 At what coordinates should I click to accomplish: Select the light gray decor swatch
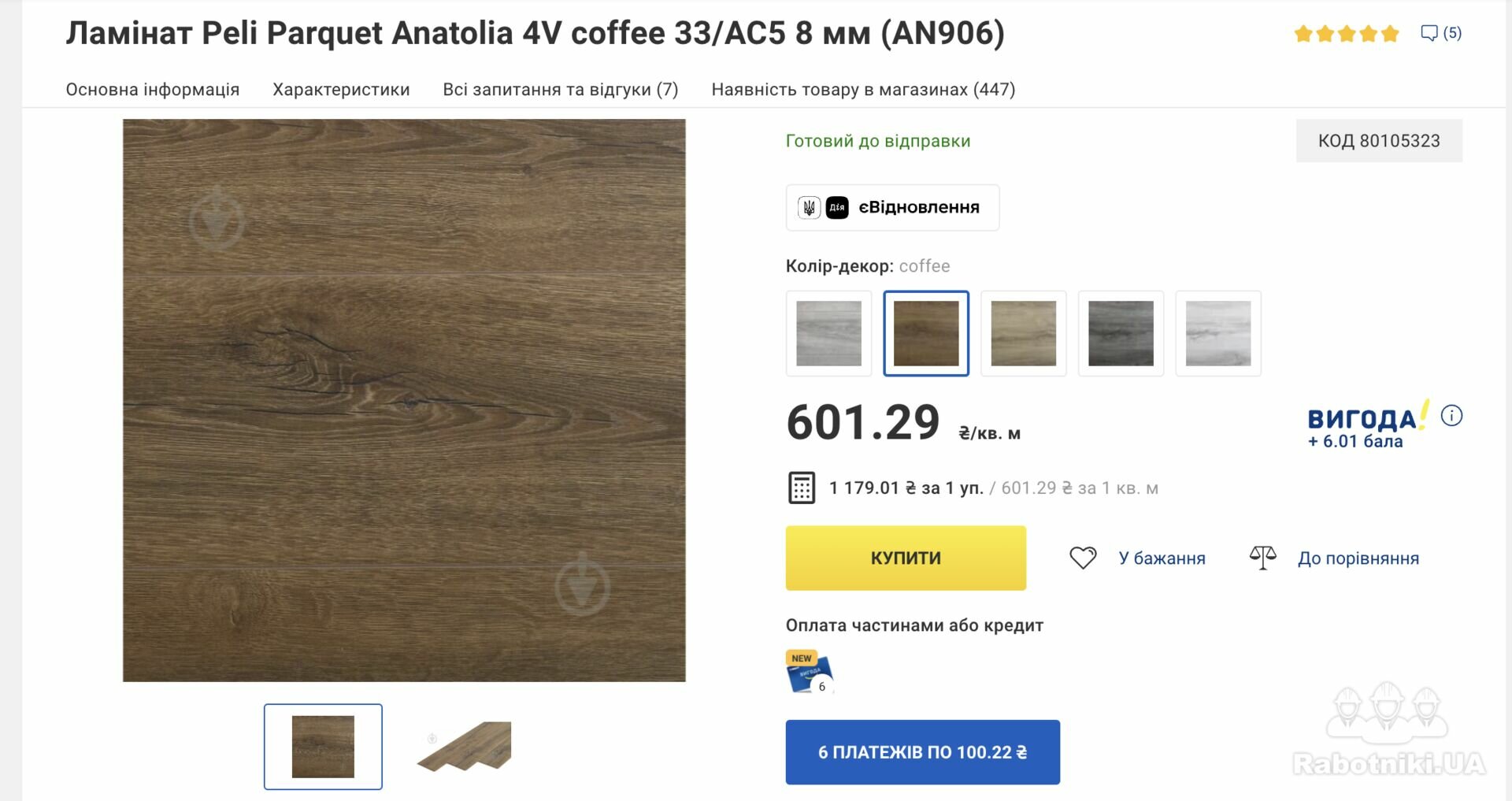(828, 333)
